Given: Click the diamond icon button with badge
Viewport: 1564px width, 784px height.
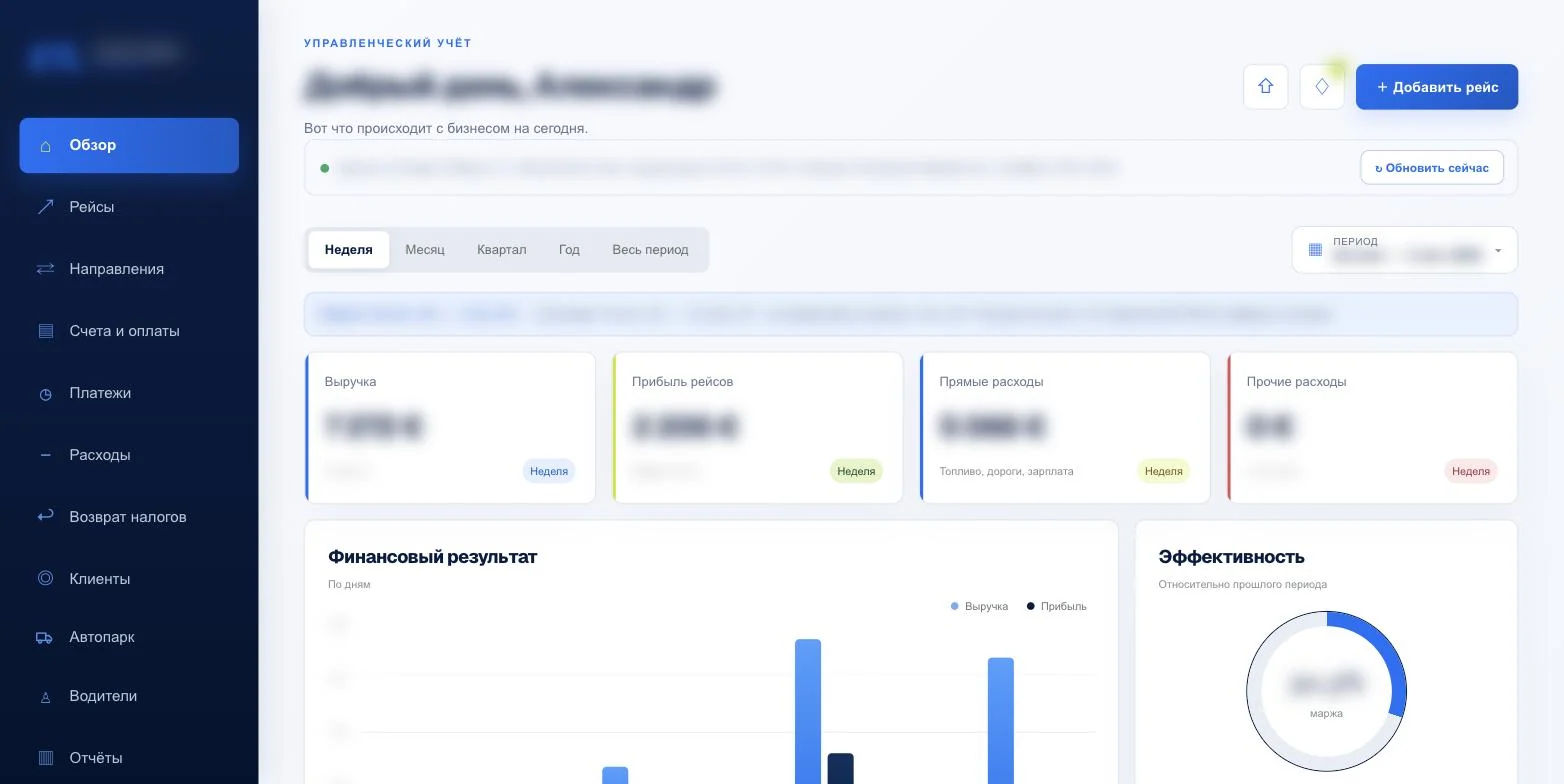Looking at the screenshot, I should [x=1322, y=87].
